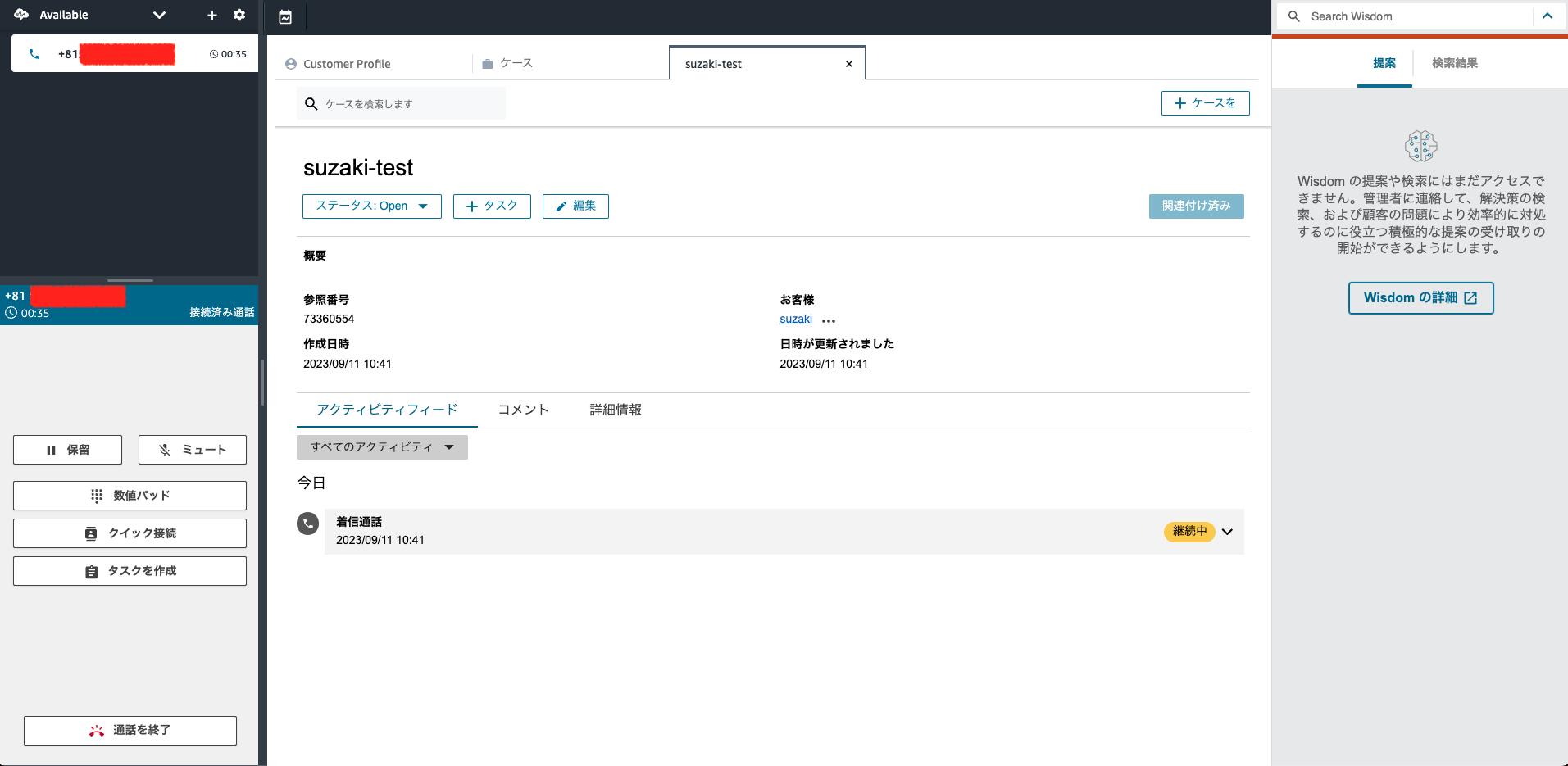Open the ステータス: Open dropdown
Image resolution: width=1568 pixels, height=766 pixels.
pos(371,206)
